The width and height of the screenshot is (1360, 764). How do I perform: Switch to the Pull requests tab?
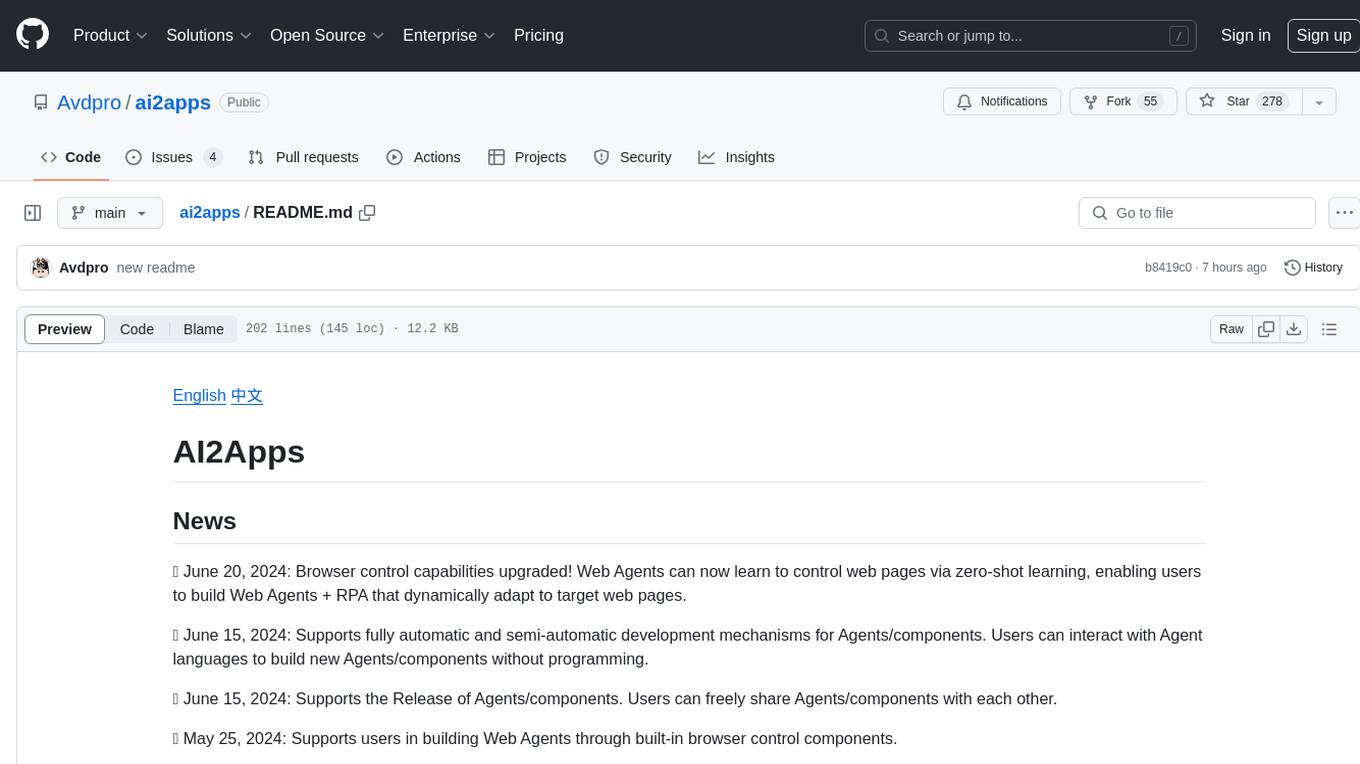(303, 157)
